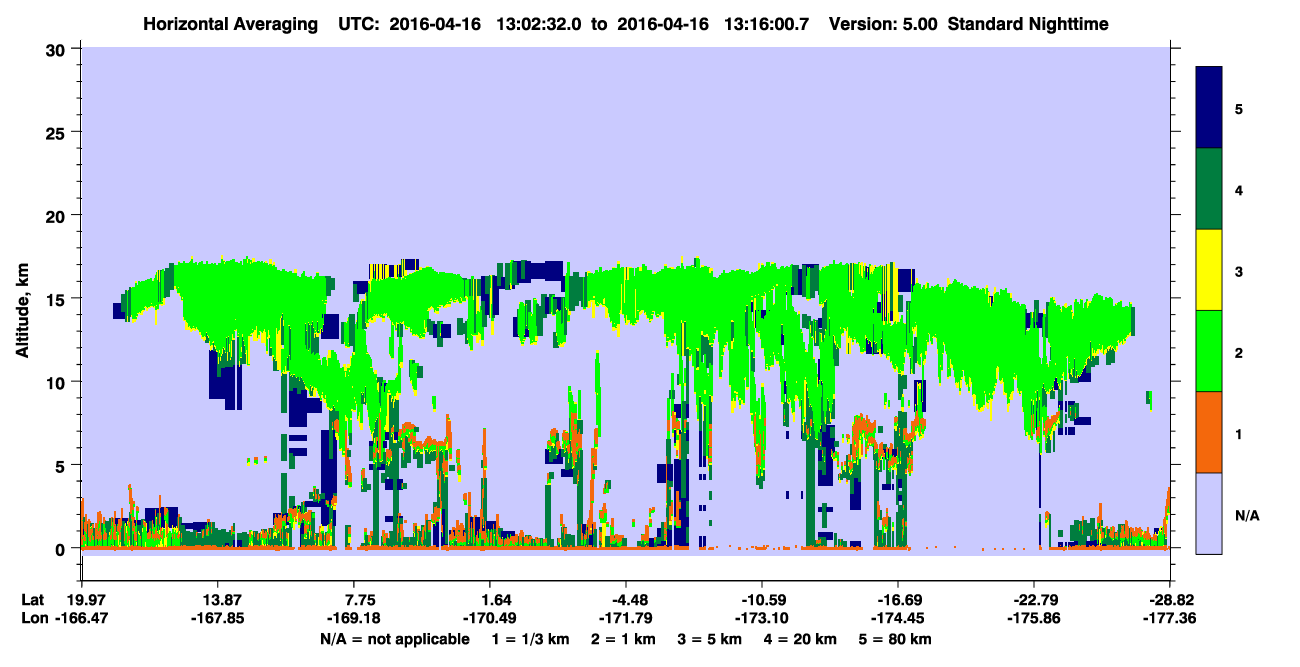Click latitude value -16.69

pyautogui.click(x=898, y=600)
